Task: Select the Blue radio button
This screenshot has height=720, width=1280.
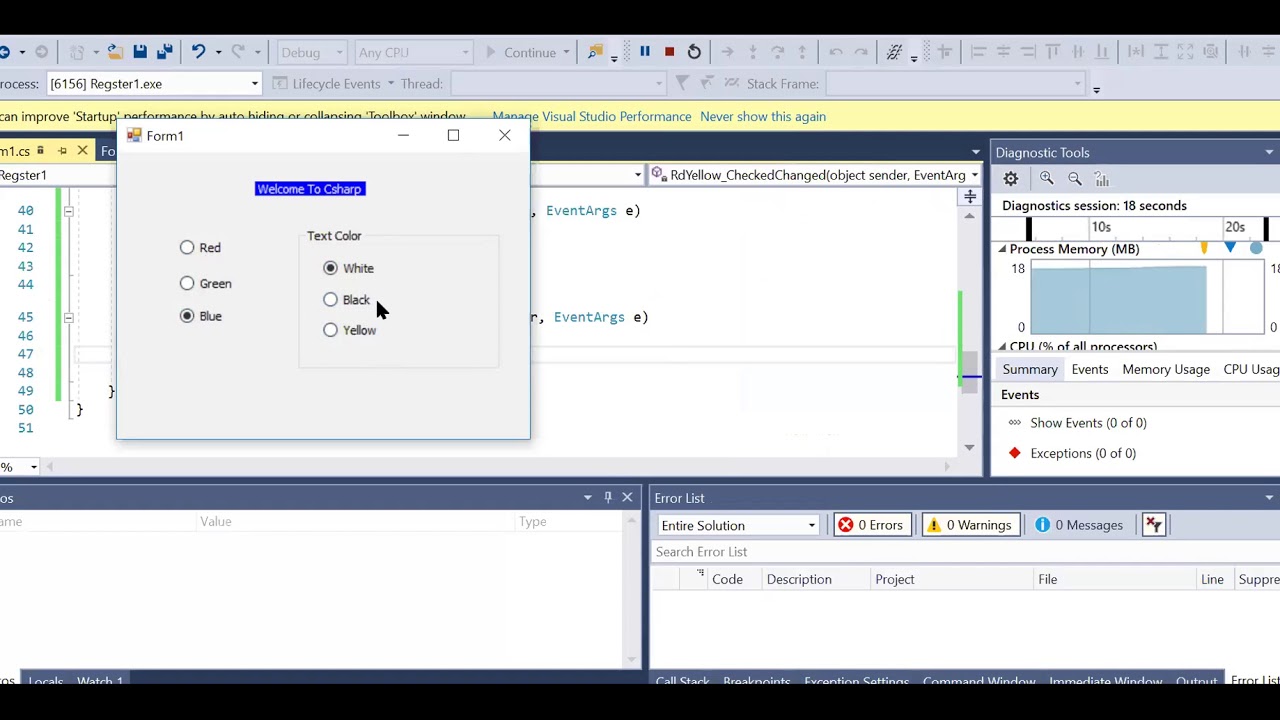Action: pyautogui.click(x=187, y=316)
